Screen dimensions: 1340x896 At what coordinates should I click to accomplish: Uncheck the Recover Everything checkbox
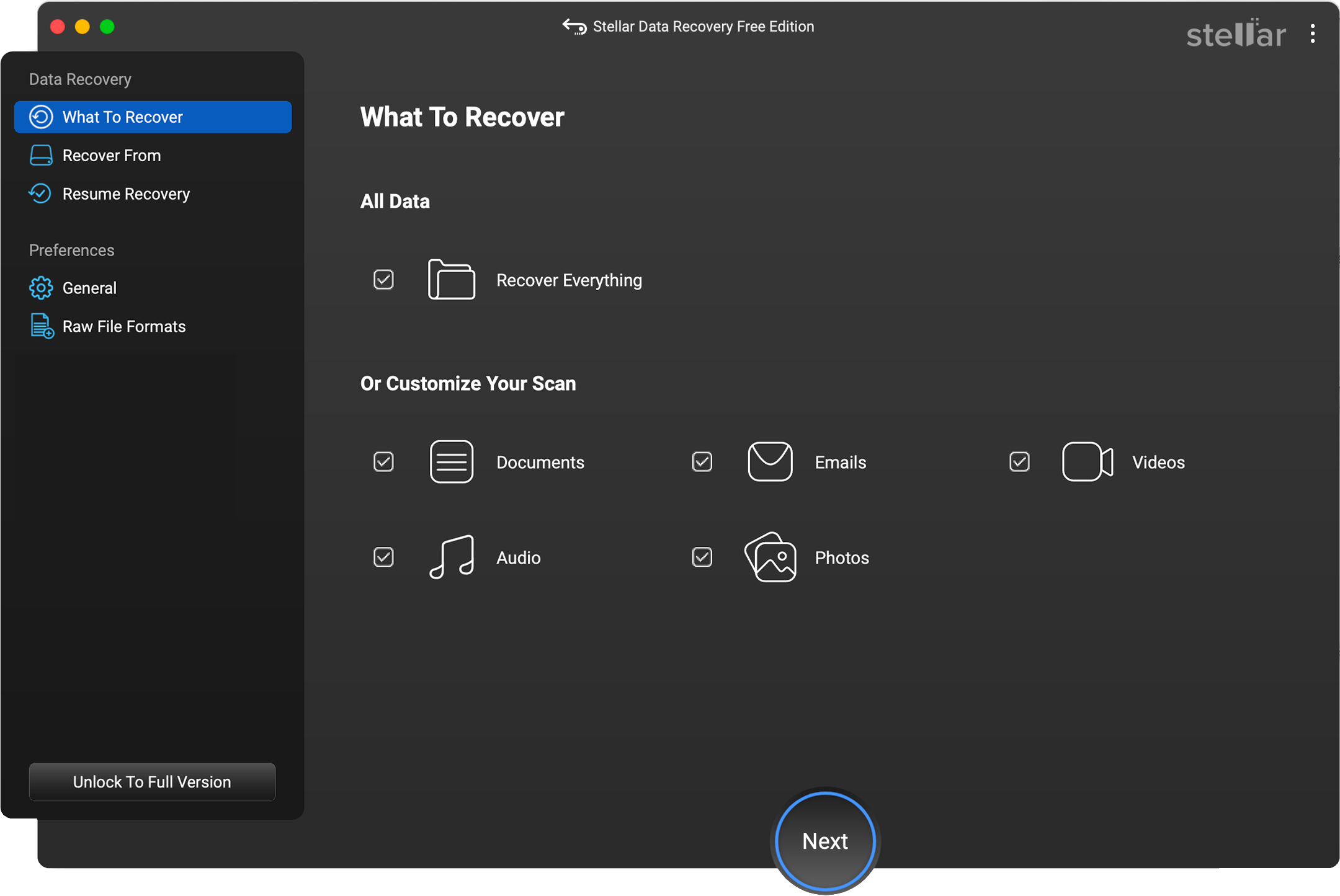click(x=383, y=280)
